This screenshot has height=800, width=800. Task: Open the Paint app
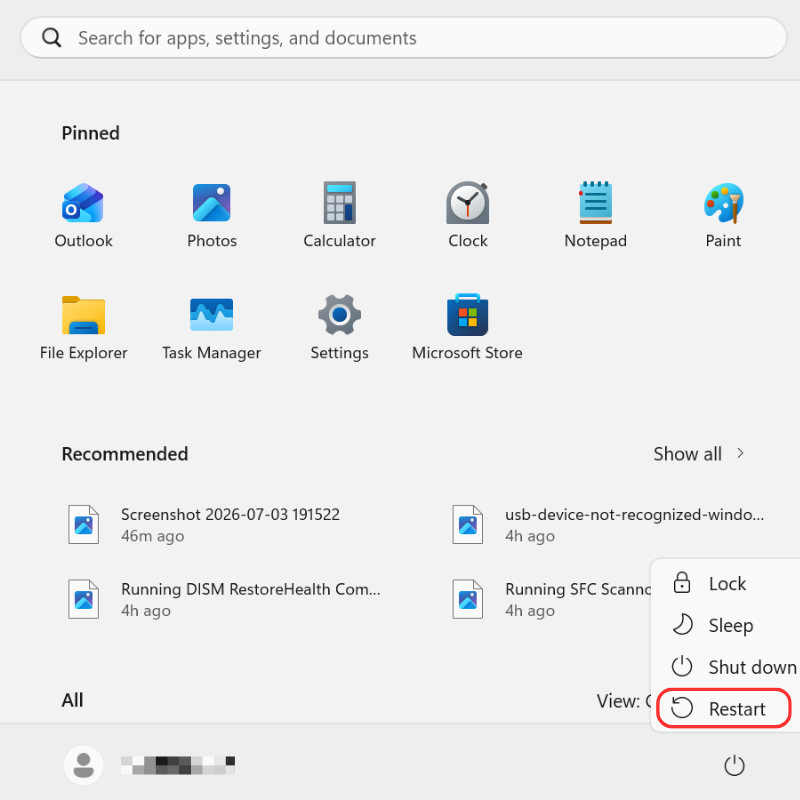[723, 215]
